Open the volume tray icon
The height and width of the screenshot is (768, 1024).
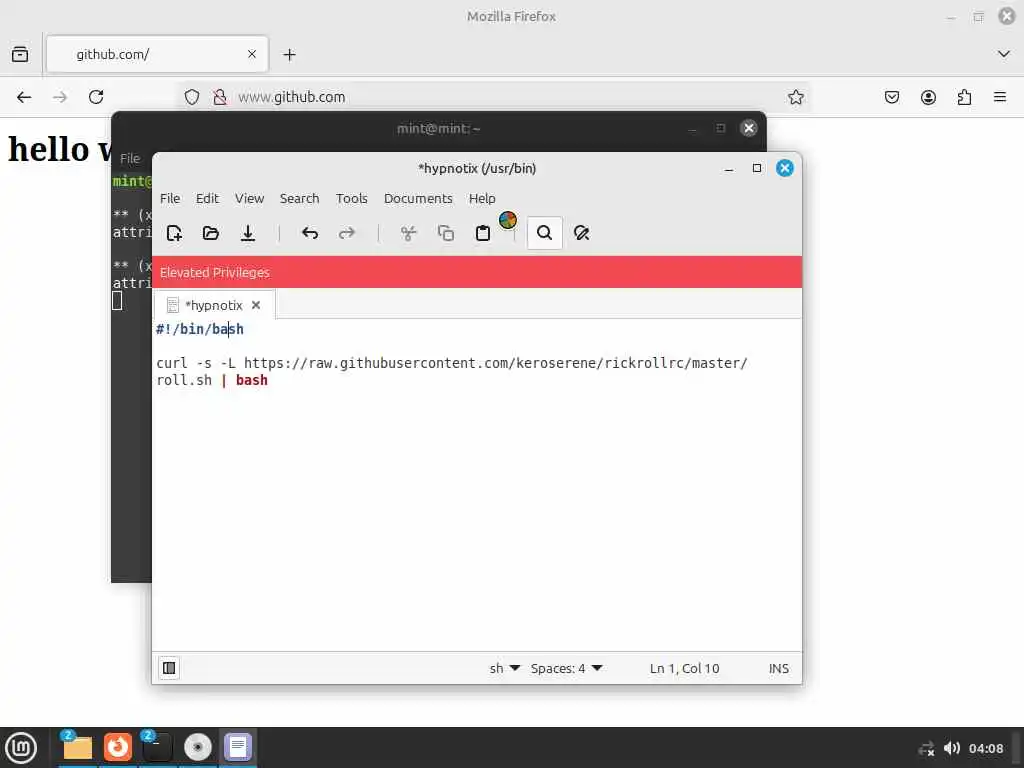[952, 748]
